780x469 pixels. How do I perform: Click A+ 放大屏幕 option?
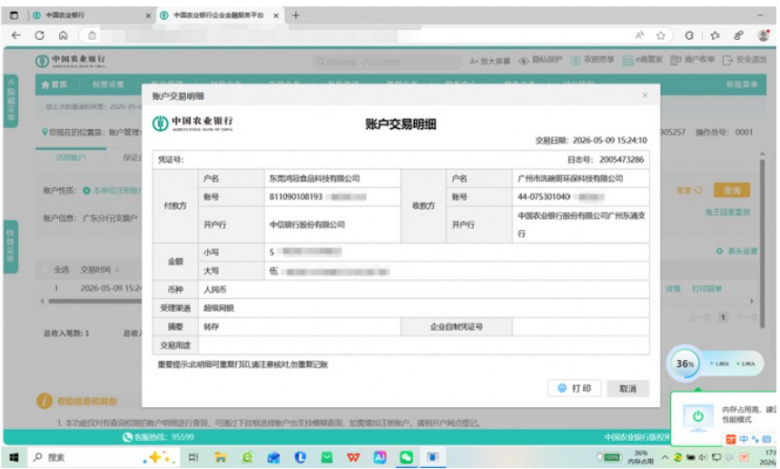(x=490, y=61)
